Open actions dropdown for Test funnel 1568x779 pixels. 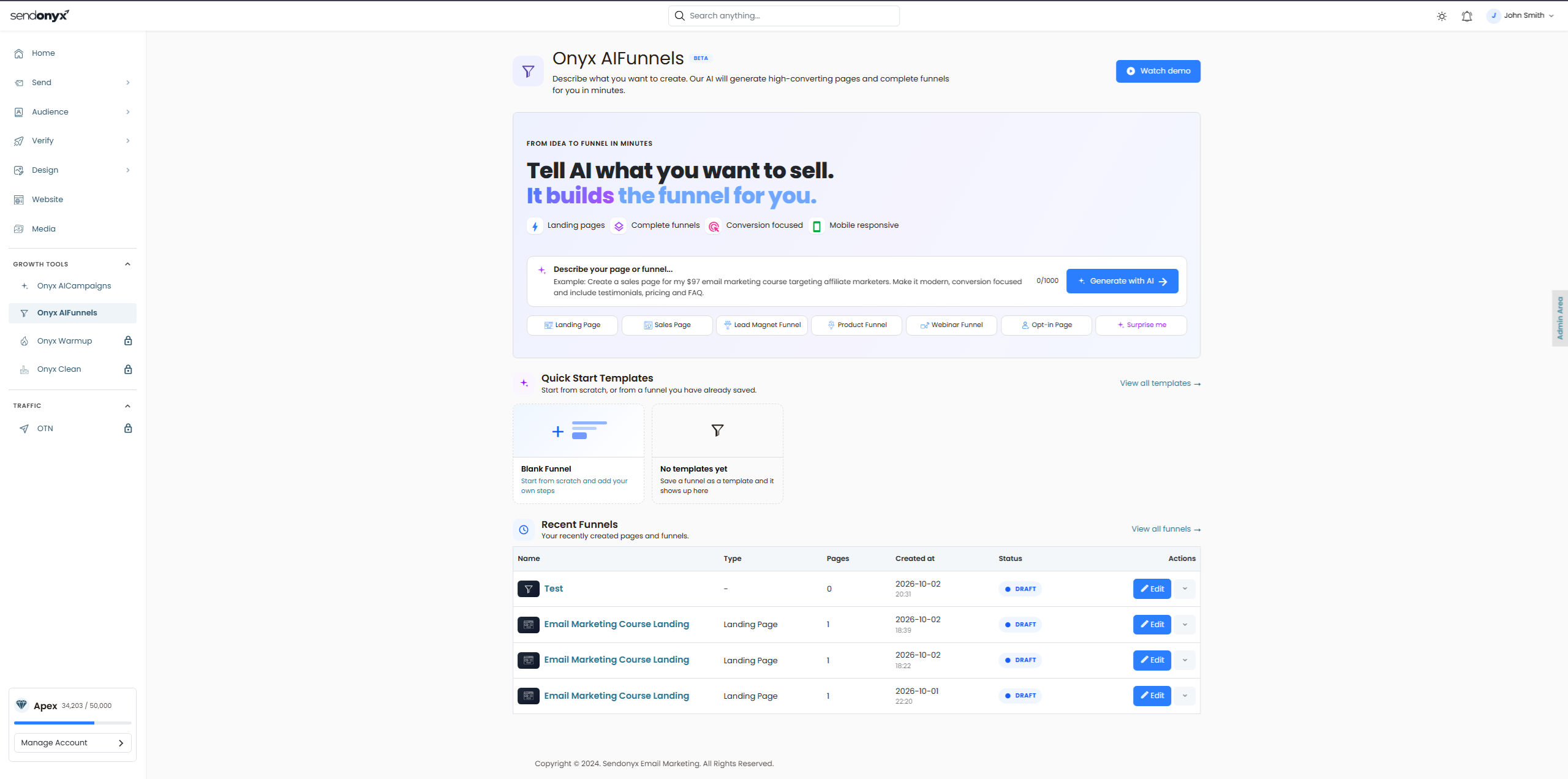[1185, 589]
